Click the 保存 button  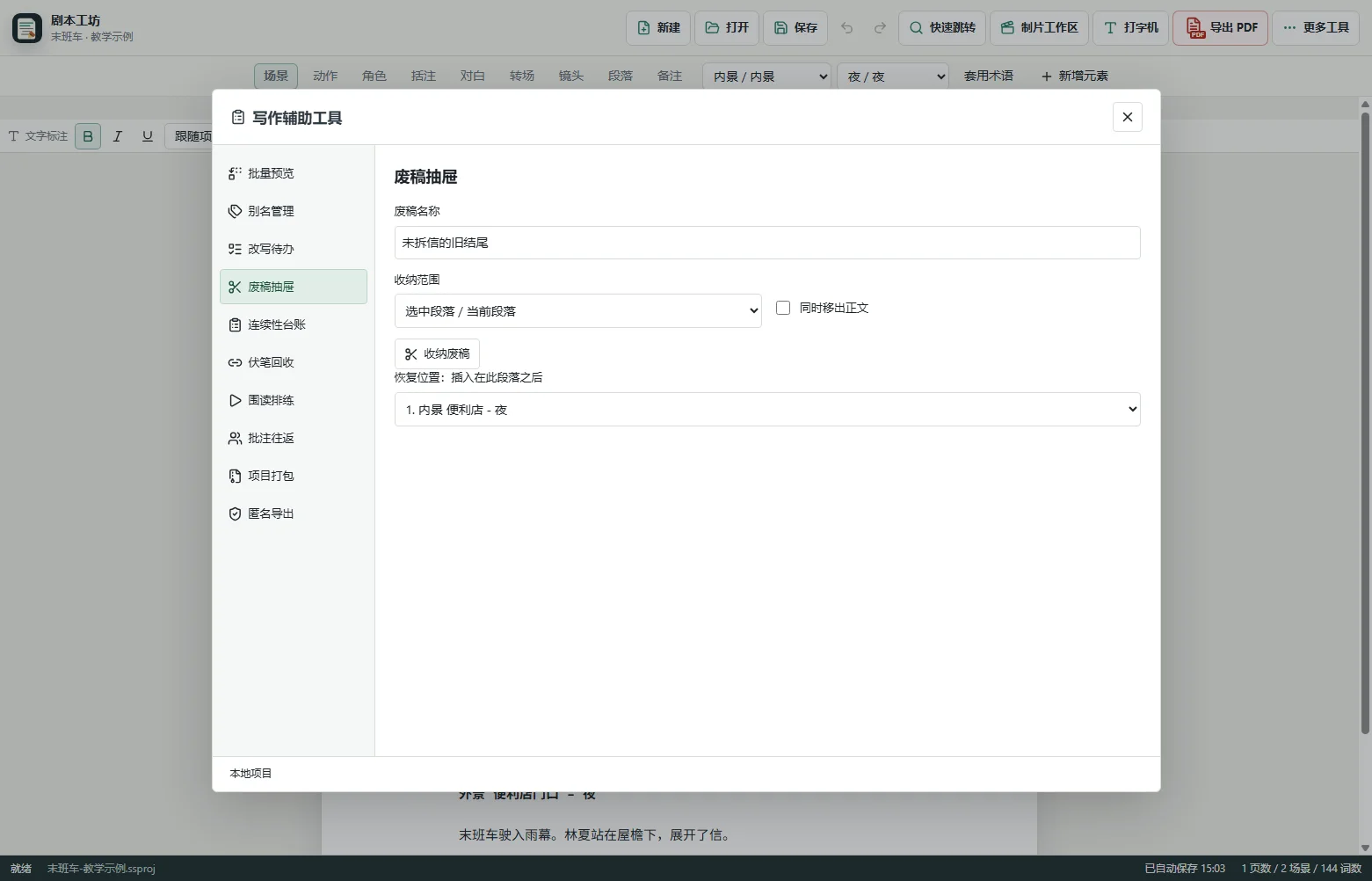[x=795, y=27]
